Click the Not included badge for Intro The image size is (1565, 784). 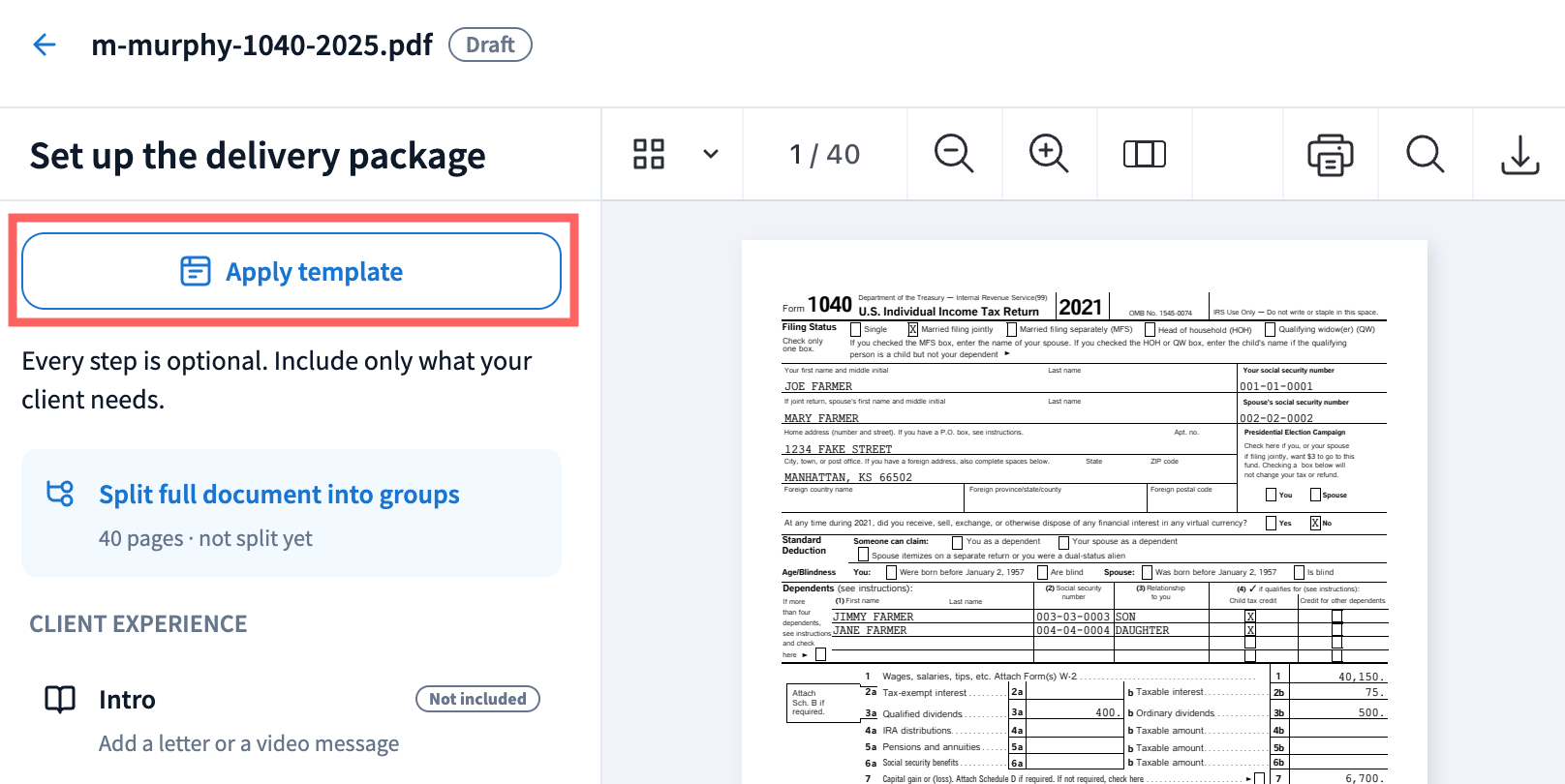coord(477,699)
